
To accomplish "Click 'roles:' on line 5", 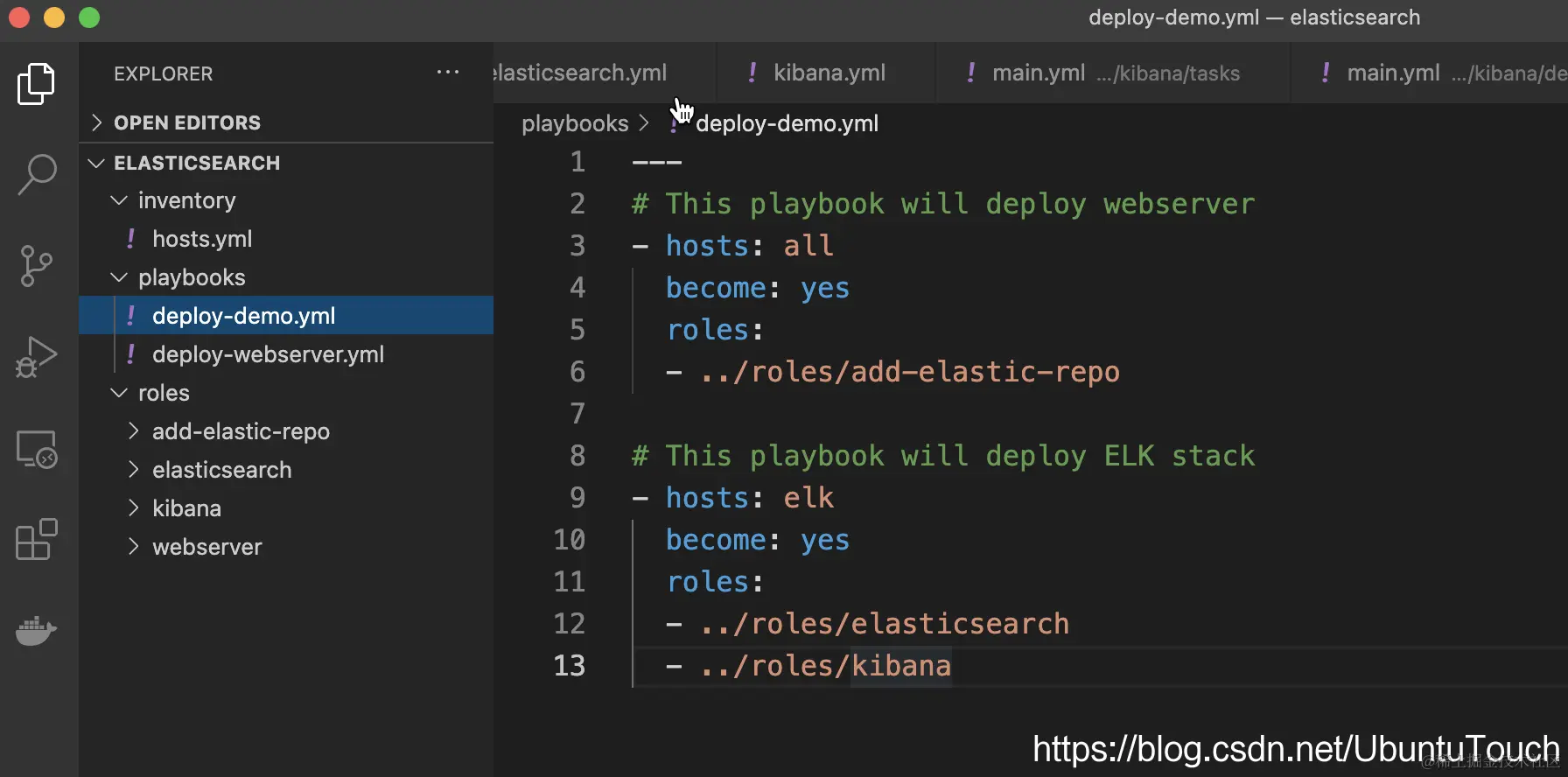I will (715, 330).
